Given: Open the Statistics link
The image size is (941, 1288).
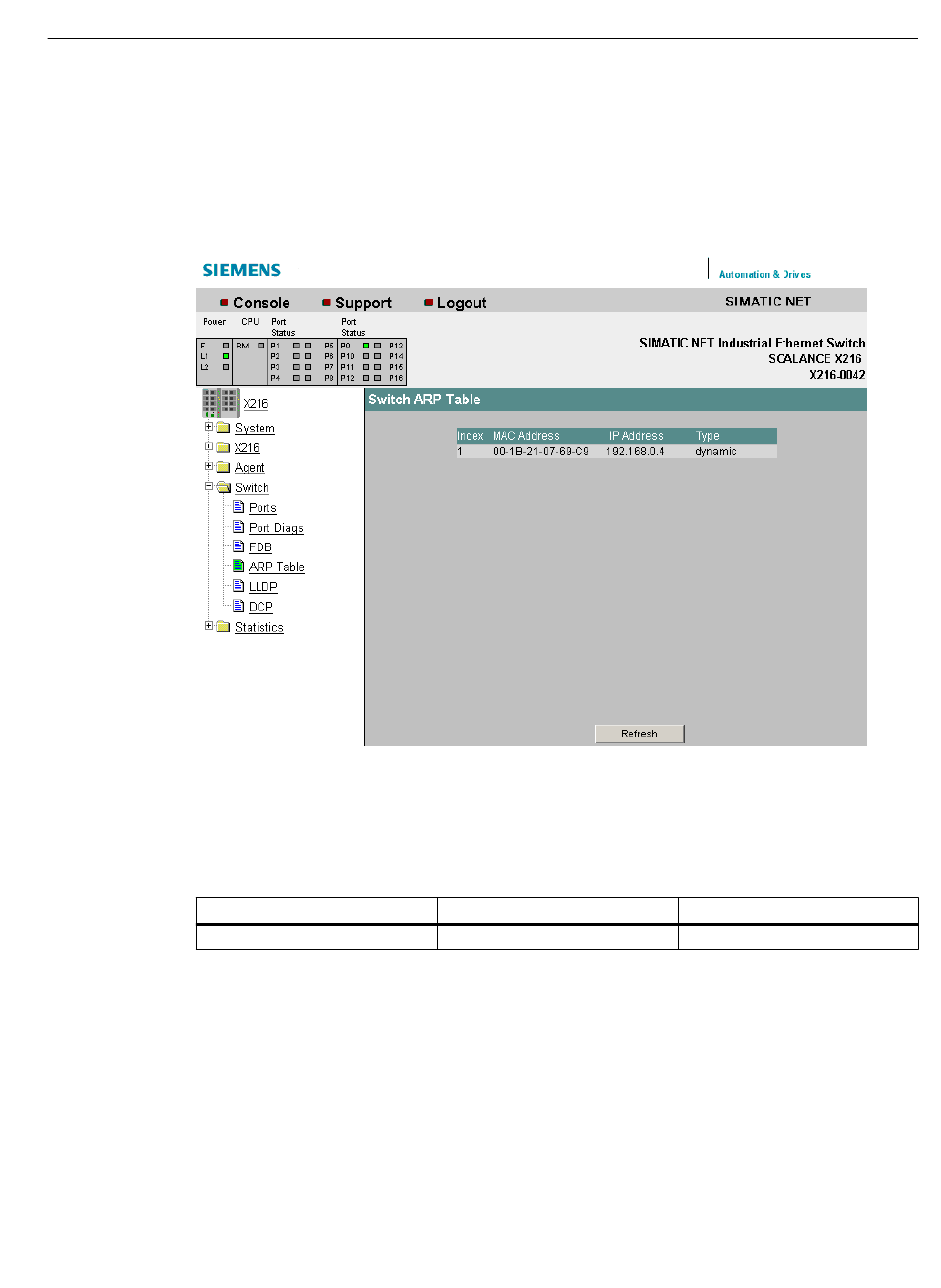Looking at the screenshot, I should 260,627.
